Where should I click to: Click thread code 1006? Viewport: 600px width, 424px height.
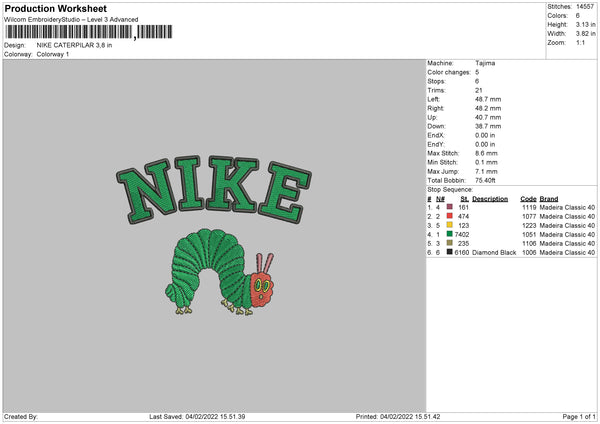click(529, 253)
